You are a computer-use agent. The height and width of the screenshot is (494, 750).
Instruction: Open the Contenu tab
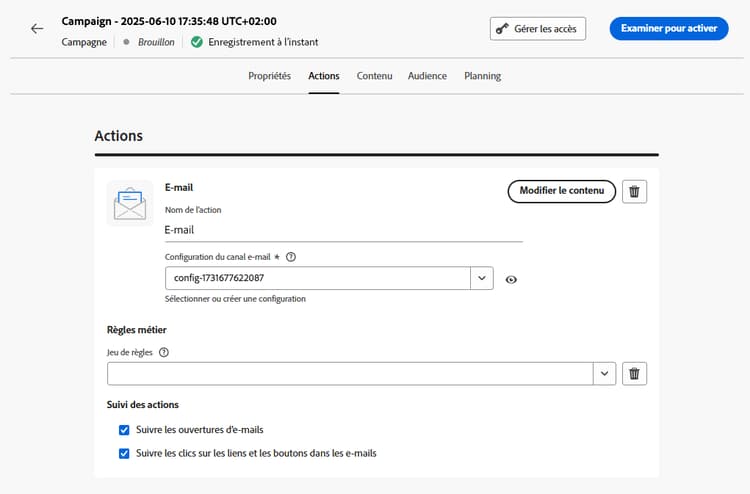coord(374,76)
